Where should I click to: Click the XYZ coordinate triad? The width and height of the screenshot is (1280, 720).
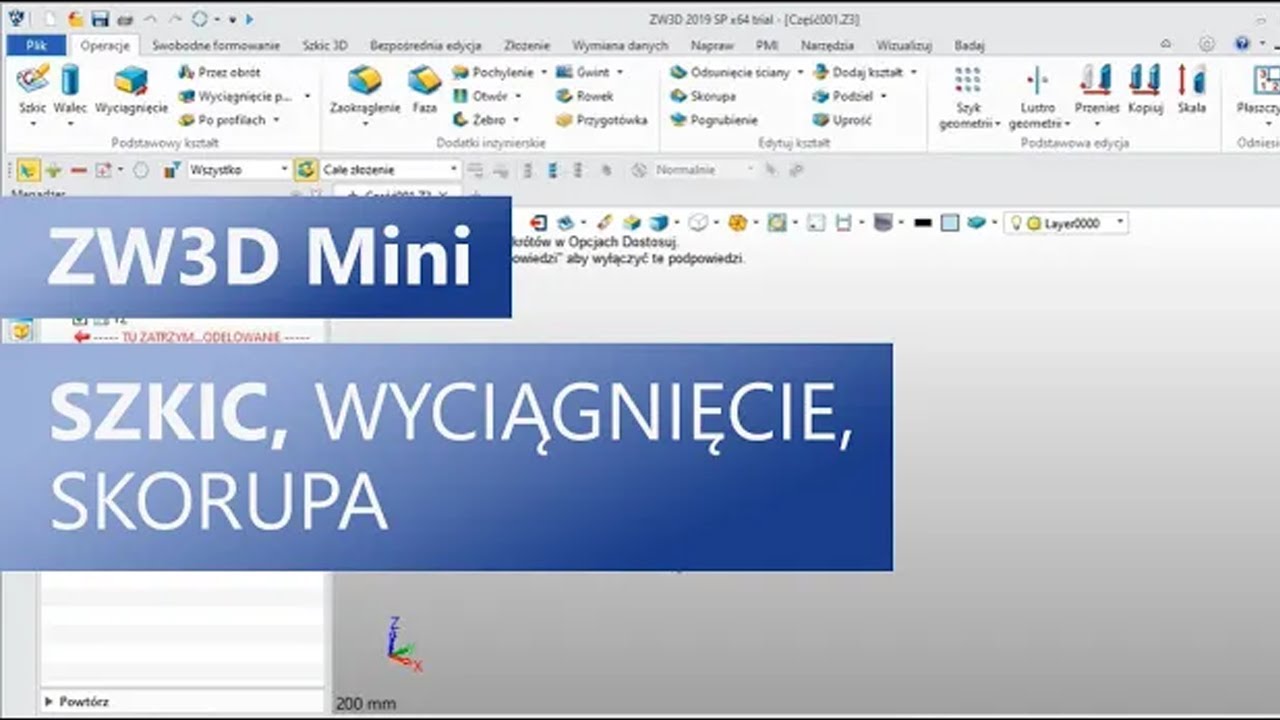(403, 644)
